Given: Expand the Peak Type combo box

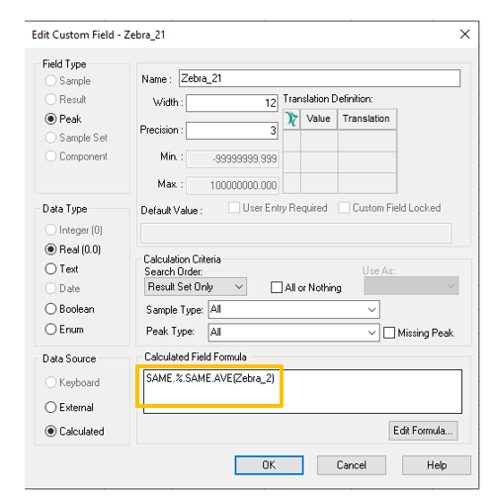Looking at the screenshot, I should pos(294,332).
